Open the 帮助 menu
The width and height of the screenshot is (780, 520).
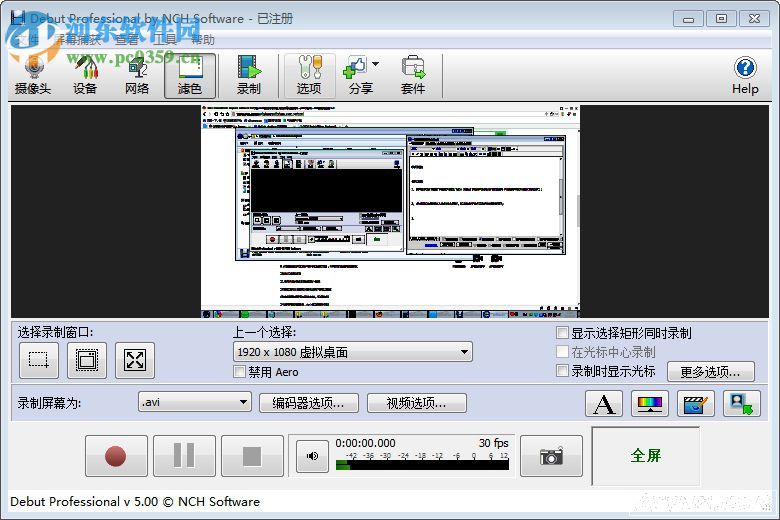(x=202, y=40)
